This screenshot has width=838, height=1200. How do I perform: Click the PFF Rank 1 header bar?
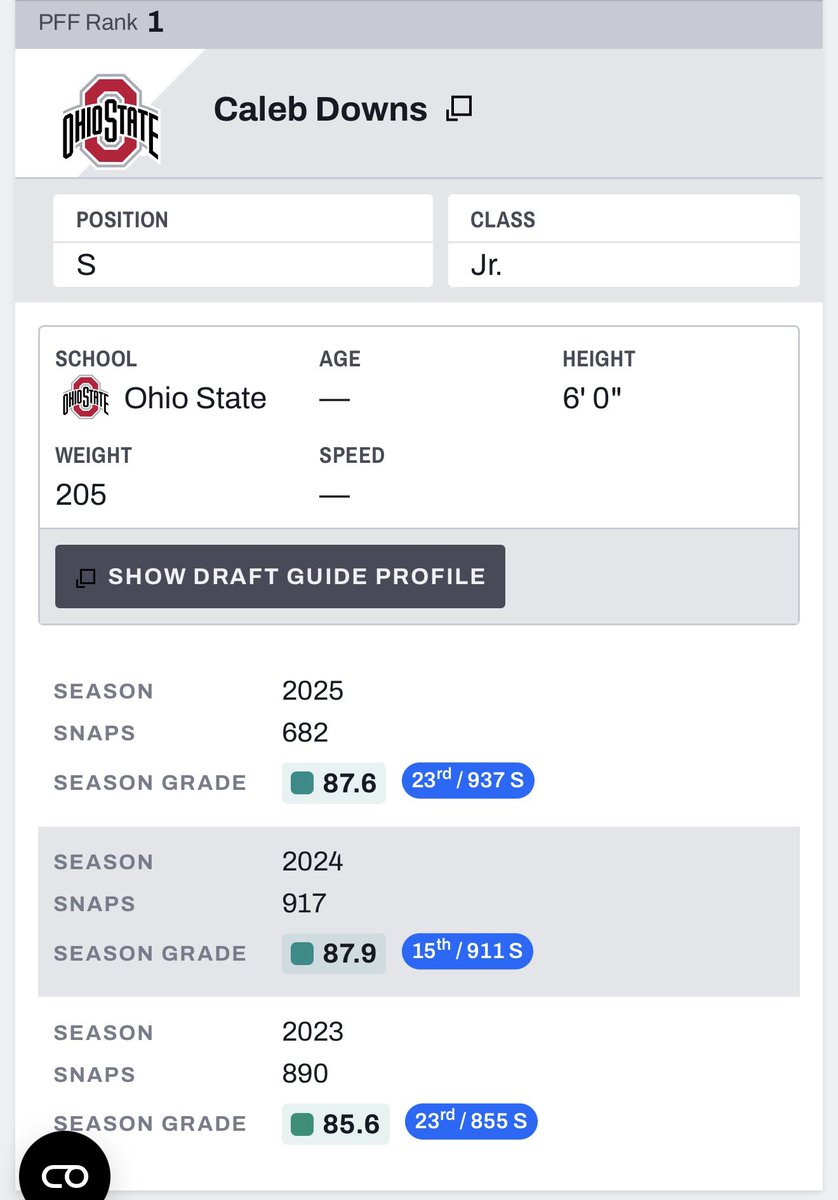tap(419, 23)
